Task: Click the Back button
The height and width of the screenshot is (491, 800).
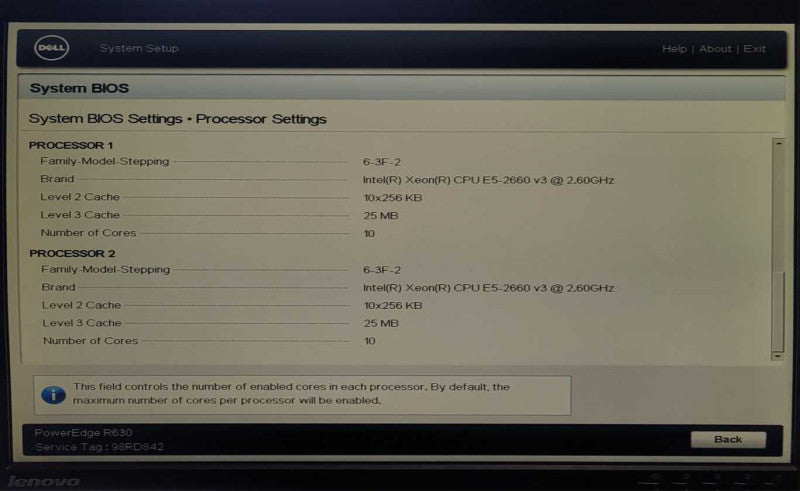Action: pos(728,439)
